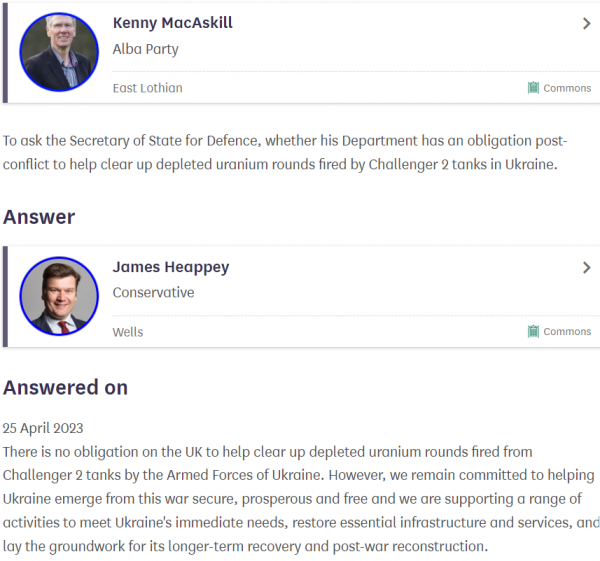Image resolution: width=600 pixels, height=561 pixels.
Task: Click the Answered on heading
Action: coord(65,387)
